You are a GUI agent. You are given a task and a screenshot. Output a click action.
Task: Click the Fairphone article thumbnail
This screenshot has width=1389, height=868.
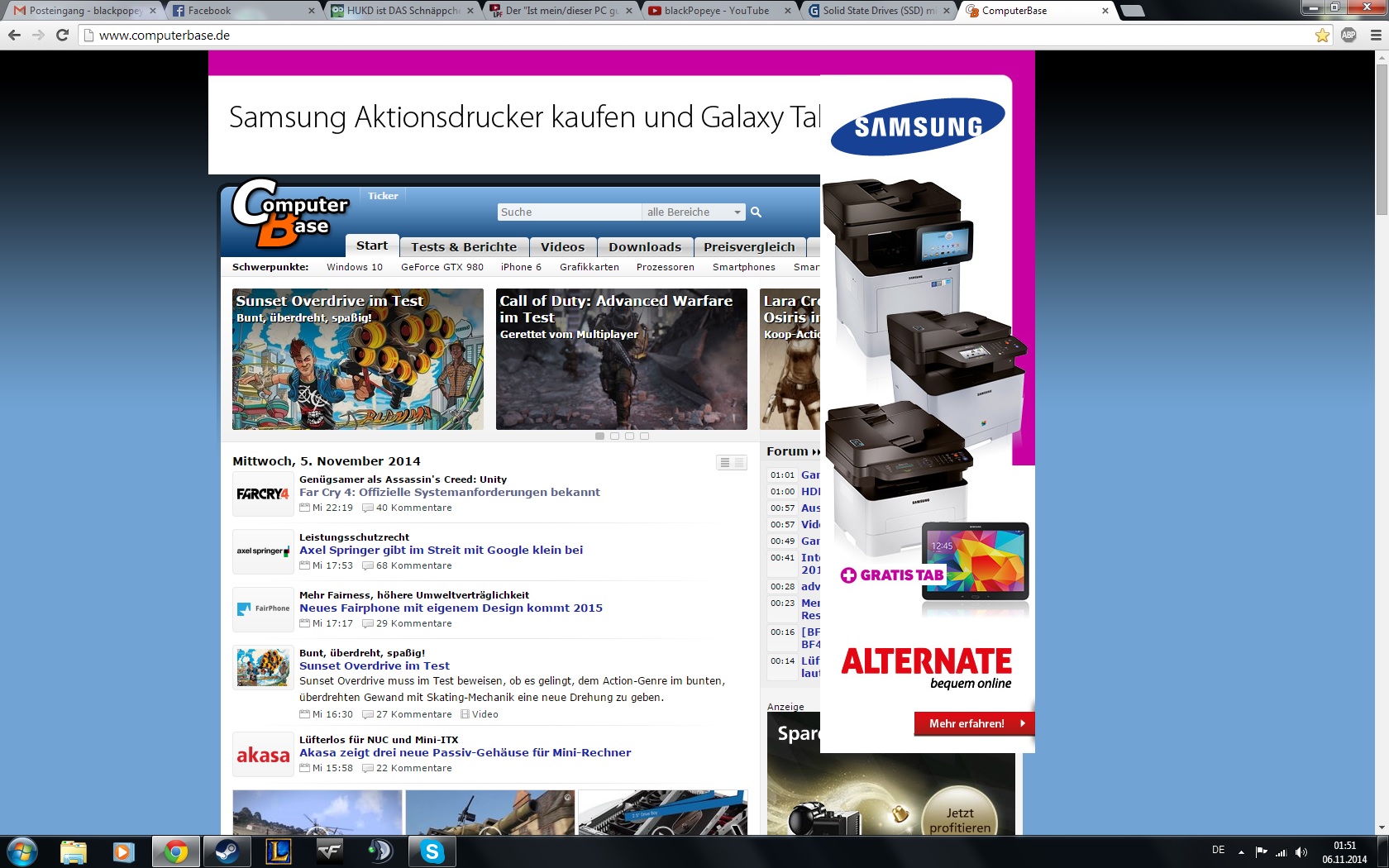263,609
